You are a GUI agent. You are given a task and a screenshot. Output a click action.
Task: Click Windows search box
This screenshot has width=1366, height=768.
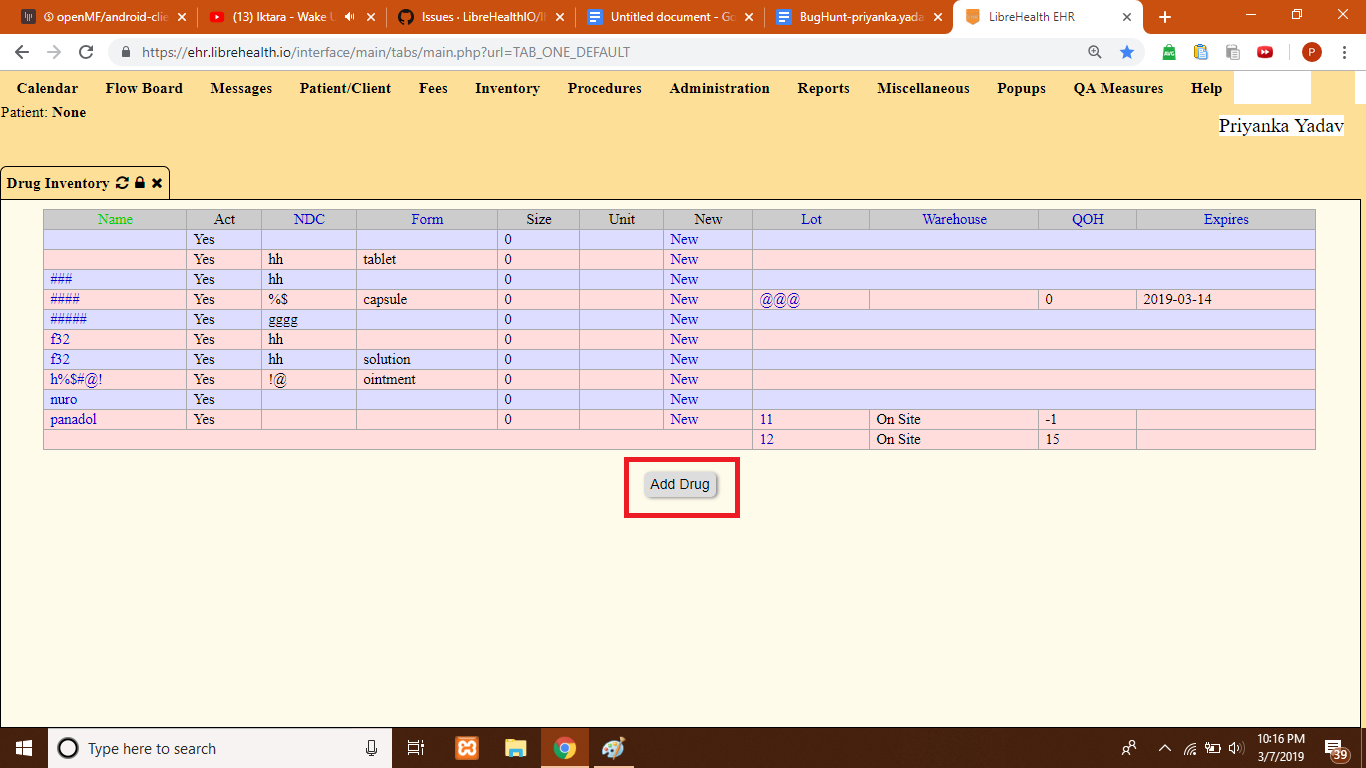point(218,748)
